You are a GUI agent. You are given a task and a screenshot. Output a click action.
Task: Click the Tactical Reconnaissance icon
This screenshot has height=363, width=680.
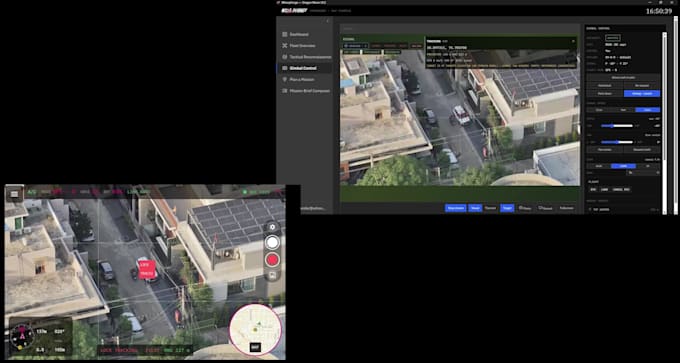(285, 57)
